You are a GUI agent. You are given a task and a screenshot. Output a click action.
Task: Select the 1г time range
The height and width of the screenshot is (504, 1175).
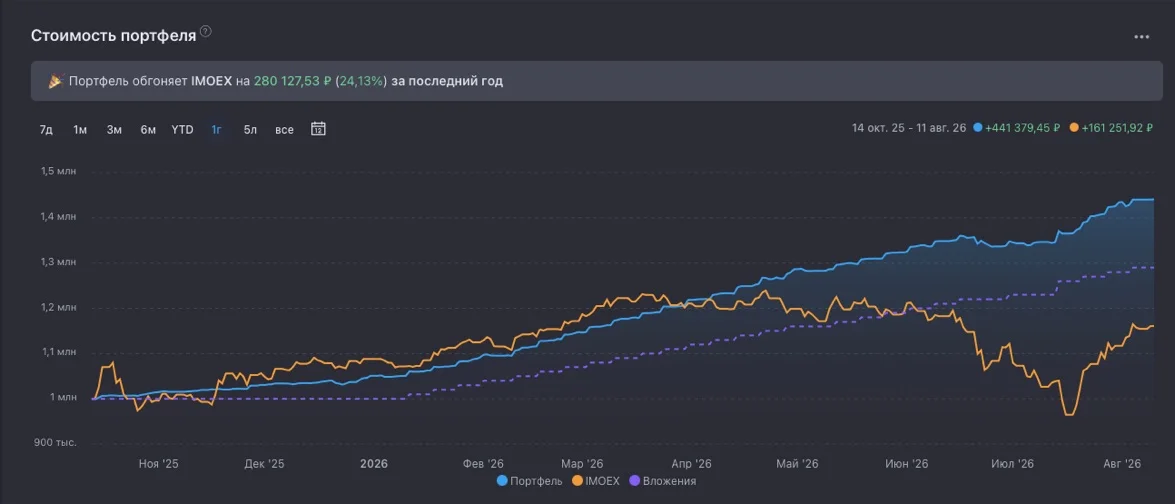217,130
